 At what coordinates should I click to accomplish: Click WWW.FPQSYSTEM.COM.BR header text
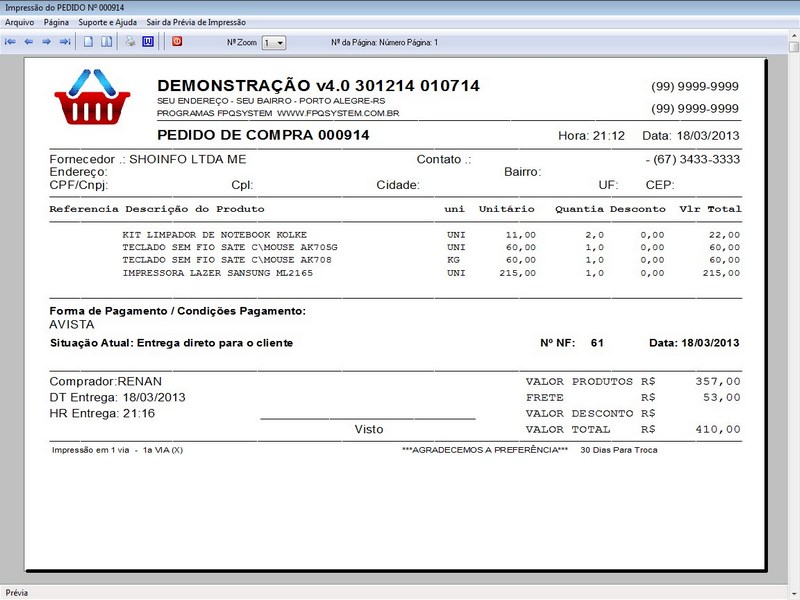338,113
